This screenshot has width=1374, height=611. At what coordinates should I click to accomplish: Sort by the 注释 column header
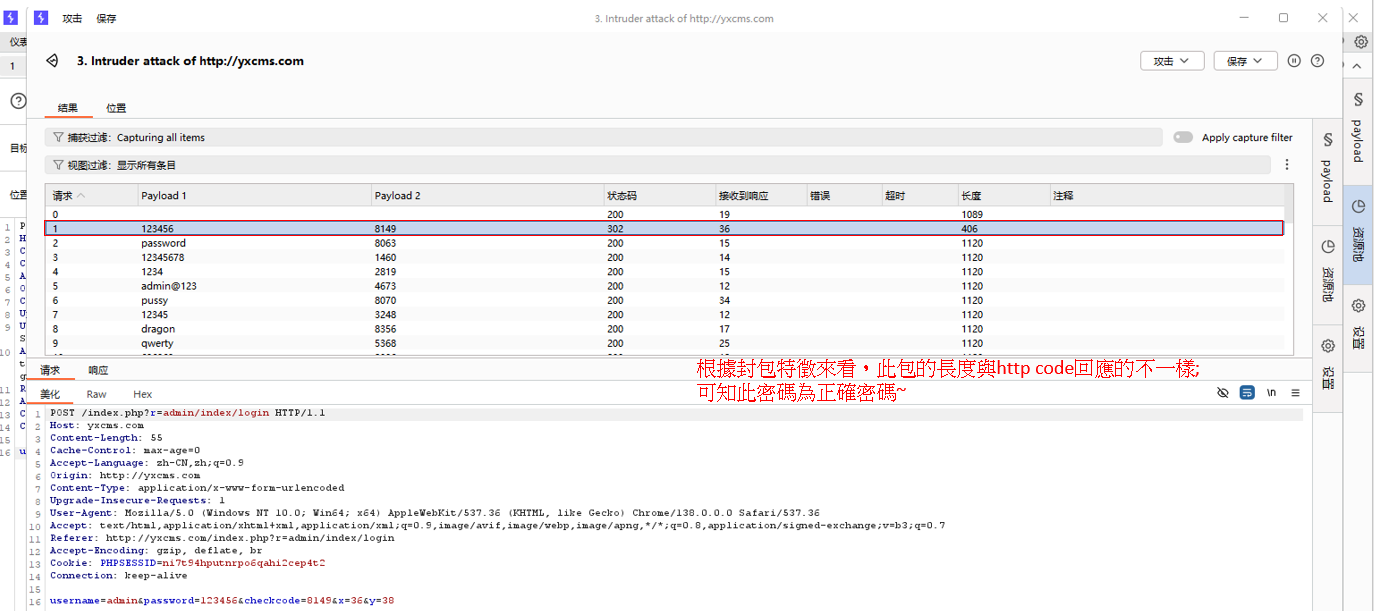[x=1166, y=196]
